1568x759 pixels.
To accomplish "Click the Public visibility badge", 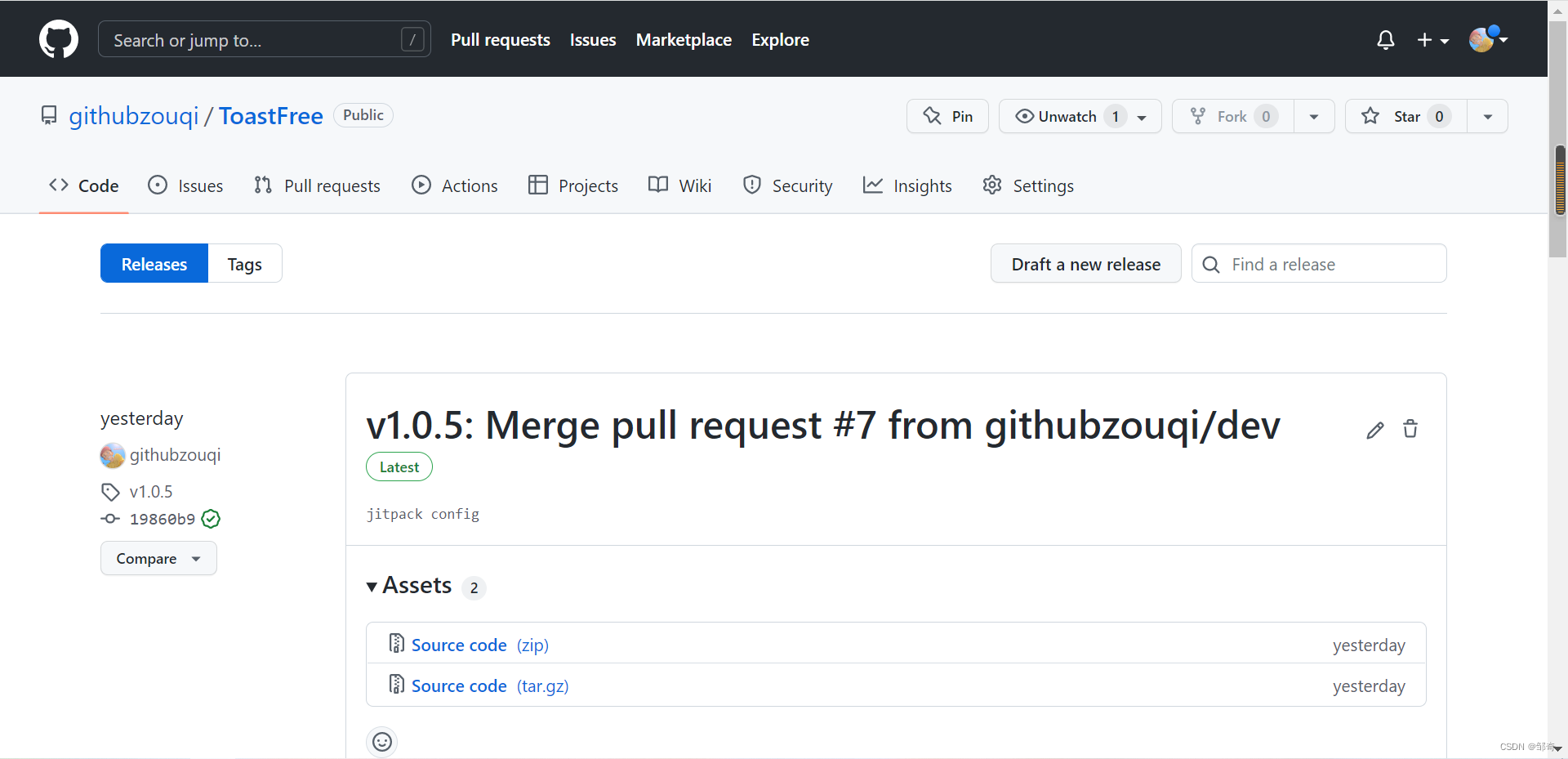I will click(363, 115).
